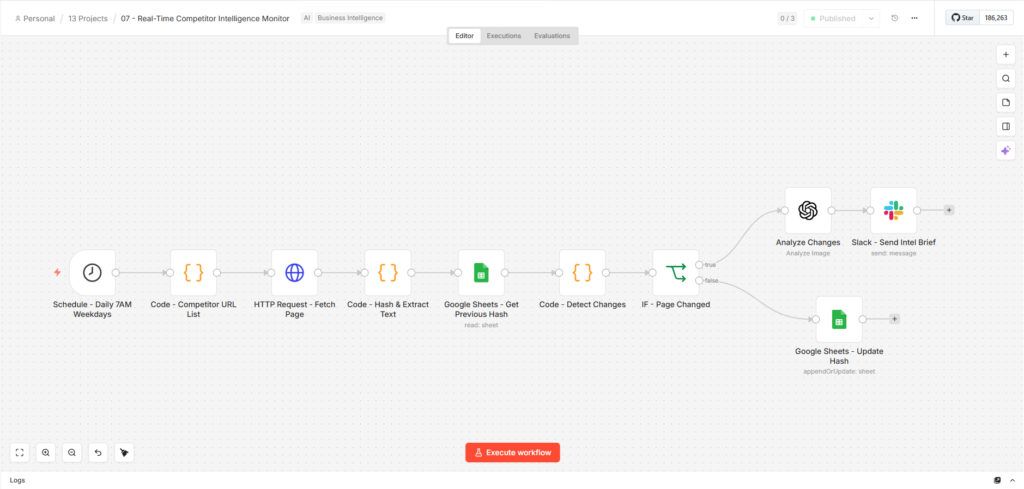Switch to the Evaluations tab

552,36
